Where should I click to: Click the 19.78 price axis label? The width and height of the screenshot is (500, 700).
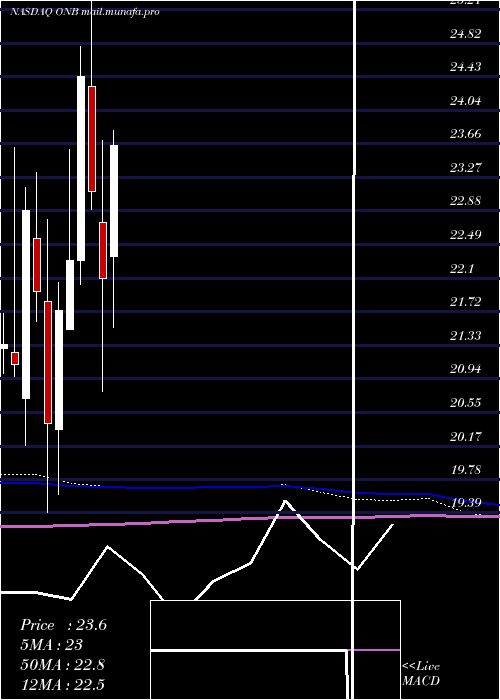pyautogui.click(x=465, y=470)
